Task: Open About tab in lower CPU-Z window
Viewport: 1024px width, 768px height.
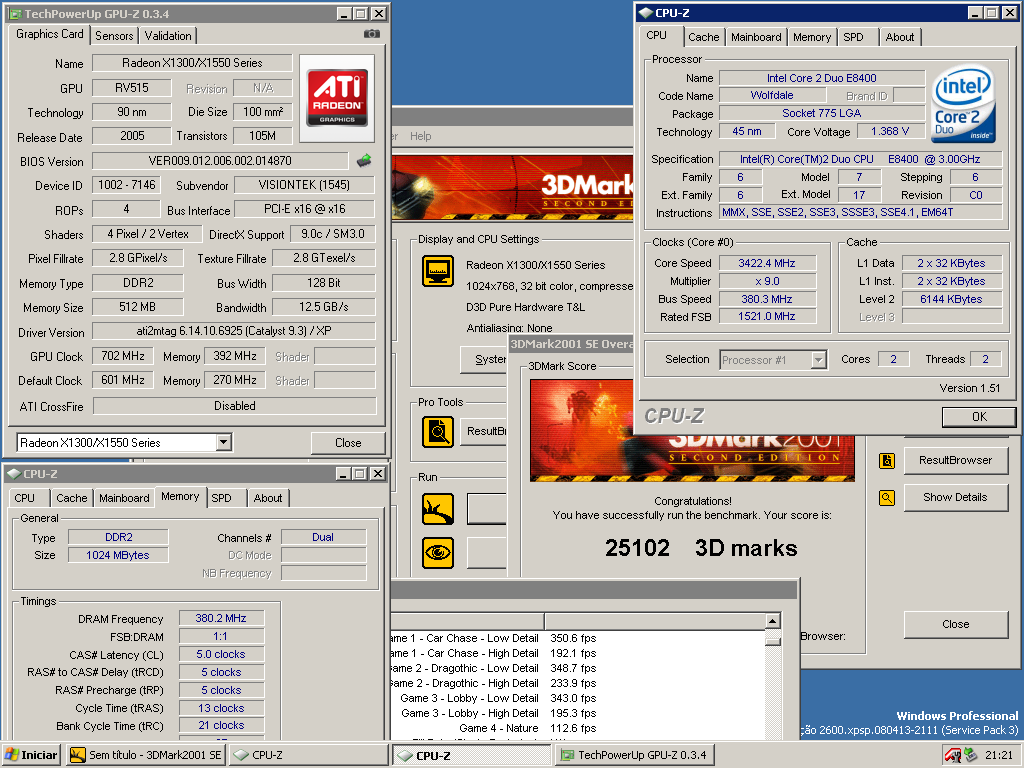Action: click(268, 498)
